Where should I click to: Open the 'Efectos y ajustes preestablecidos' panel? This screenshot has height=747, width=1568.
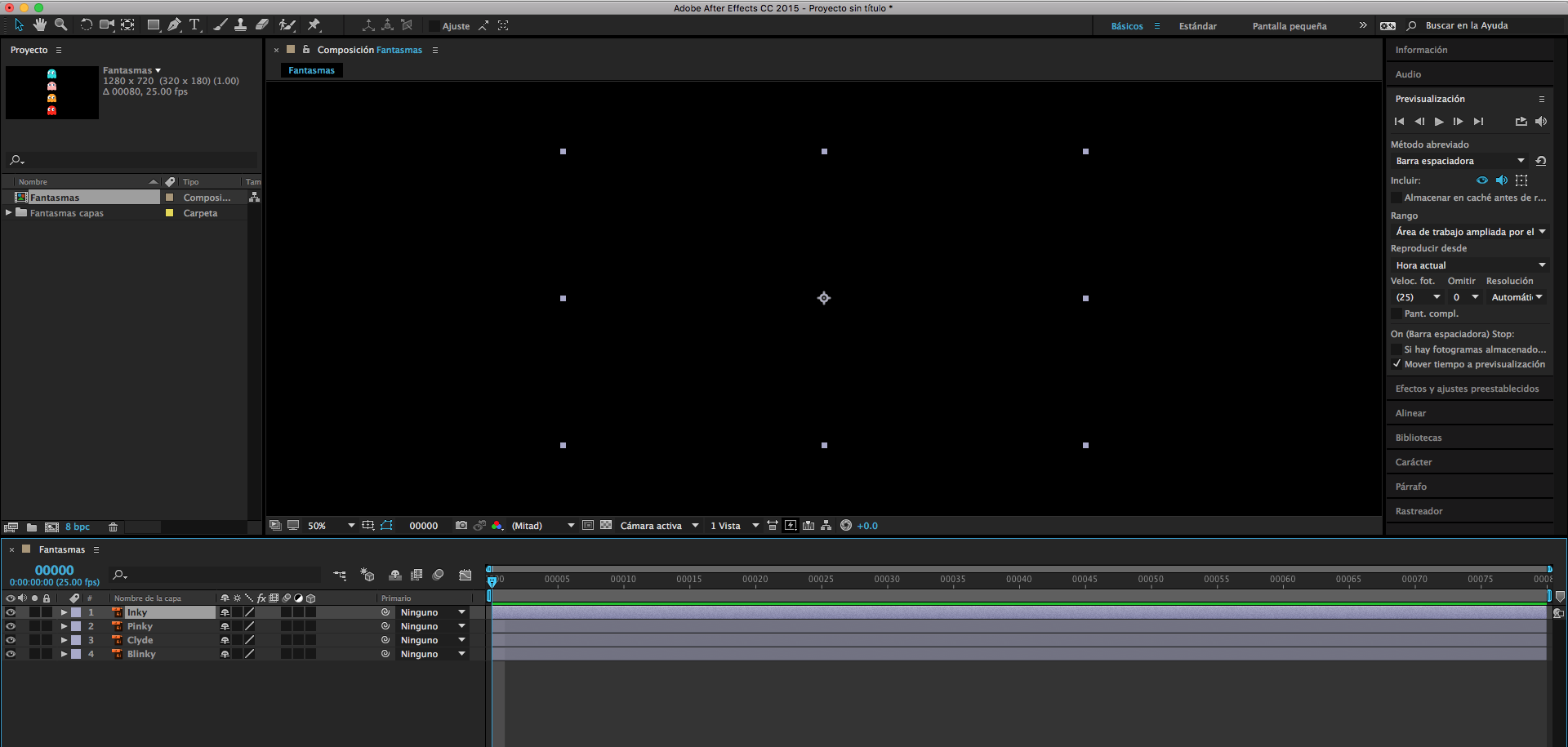click(x=1467, y=389)
